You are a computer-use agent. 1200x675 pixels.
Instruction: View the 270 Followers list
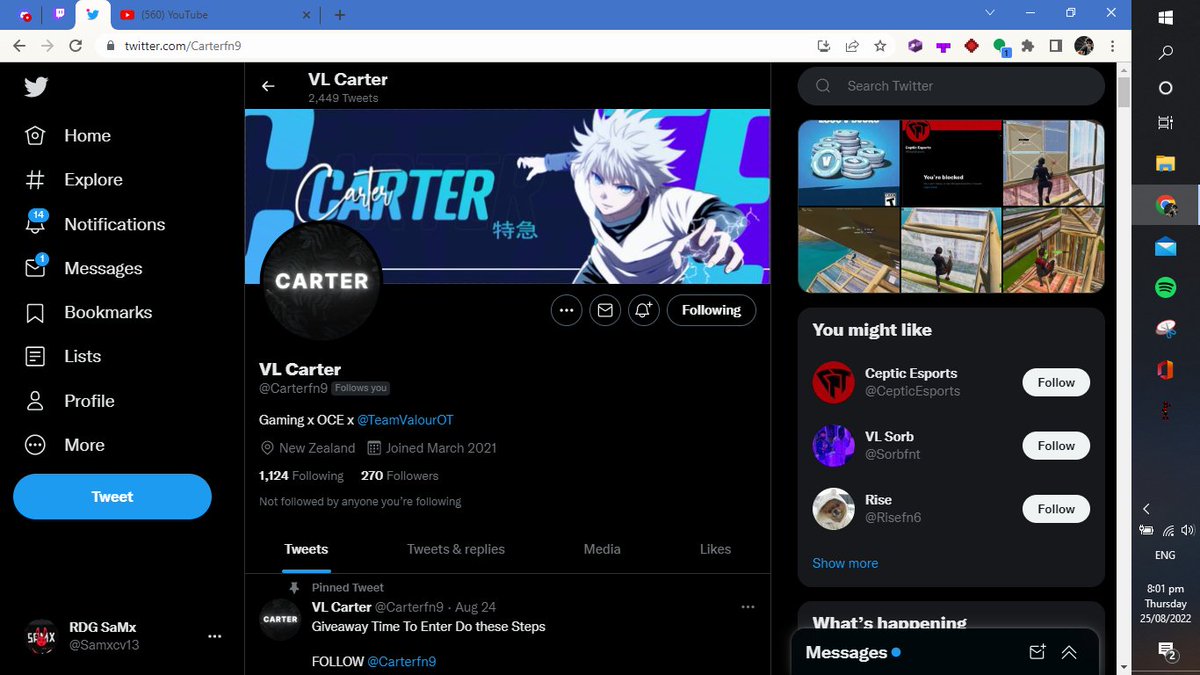pos(400,476)
